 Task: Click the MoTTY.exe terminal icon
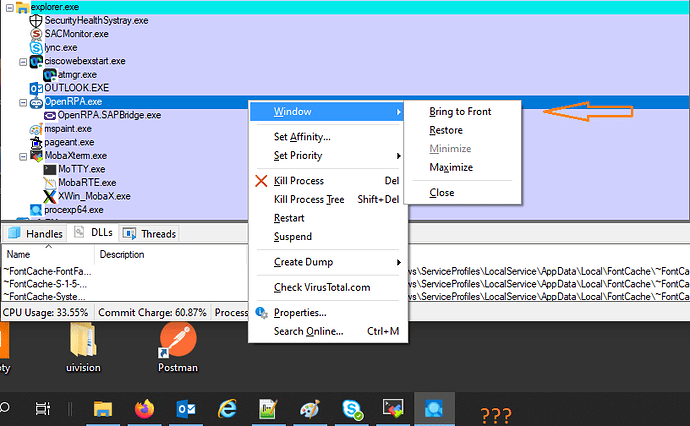(x=50, y=169)
